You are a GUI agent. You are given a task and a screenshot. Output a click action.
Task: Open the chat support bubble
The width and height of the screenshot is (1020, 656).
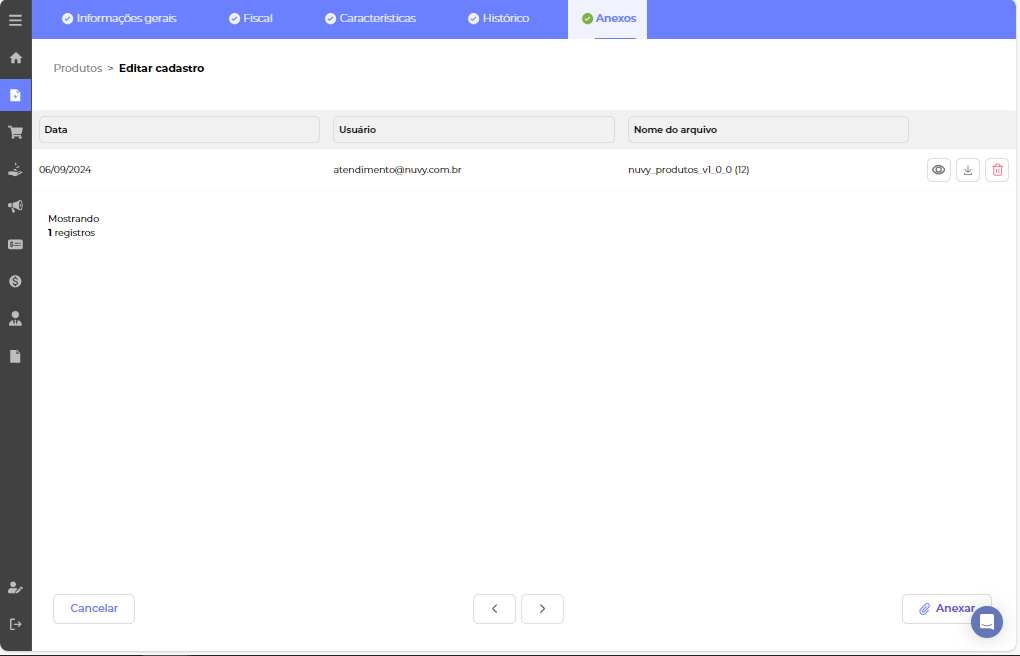[x=986, y=622]
